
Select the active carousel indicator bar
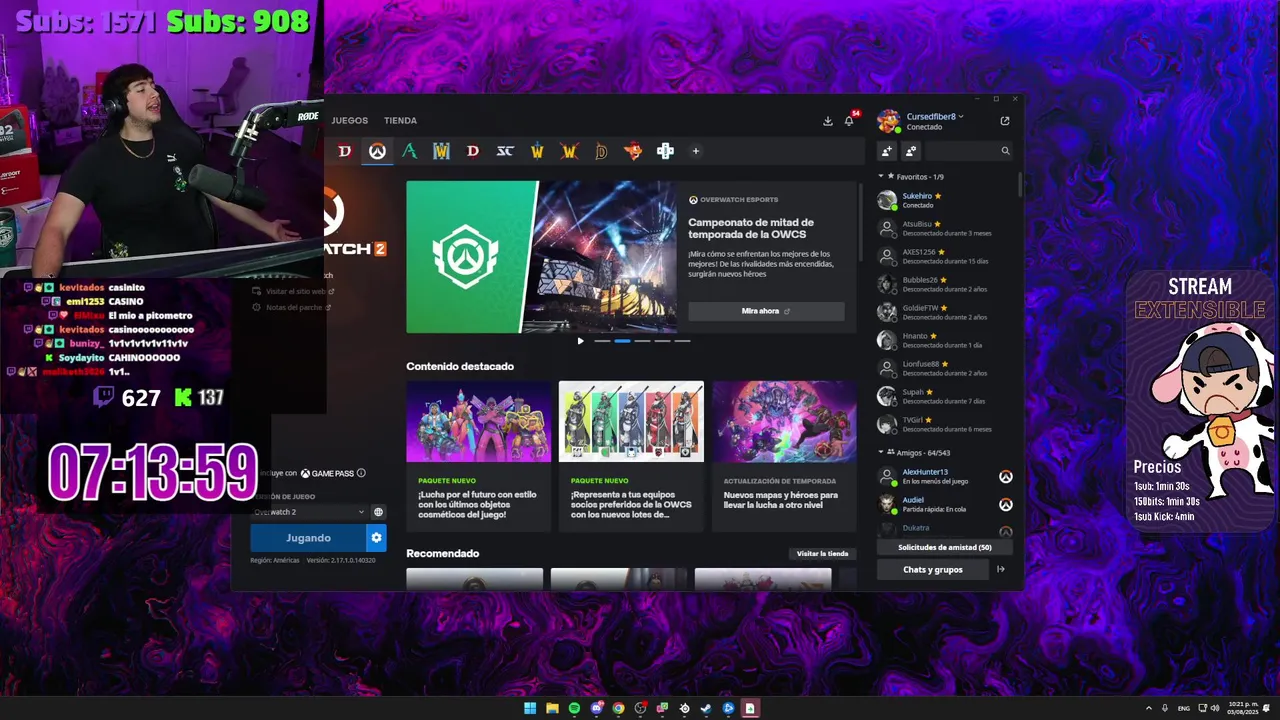click(x=622, y=341)
